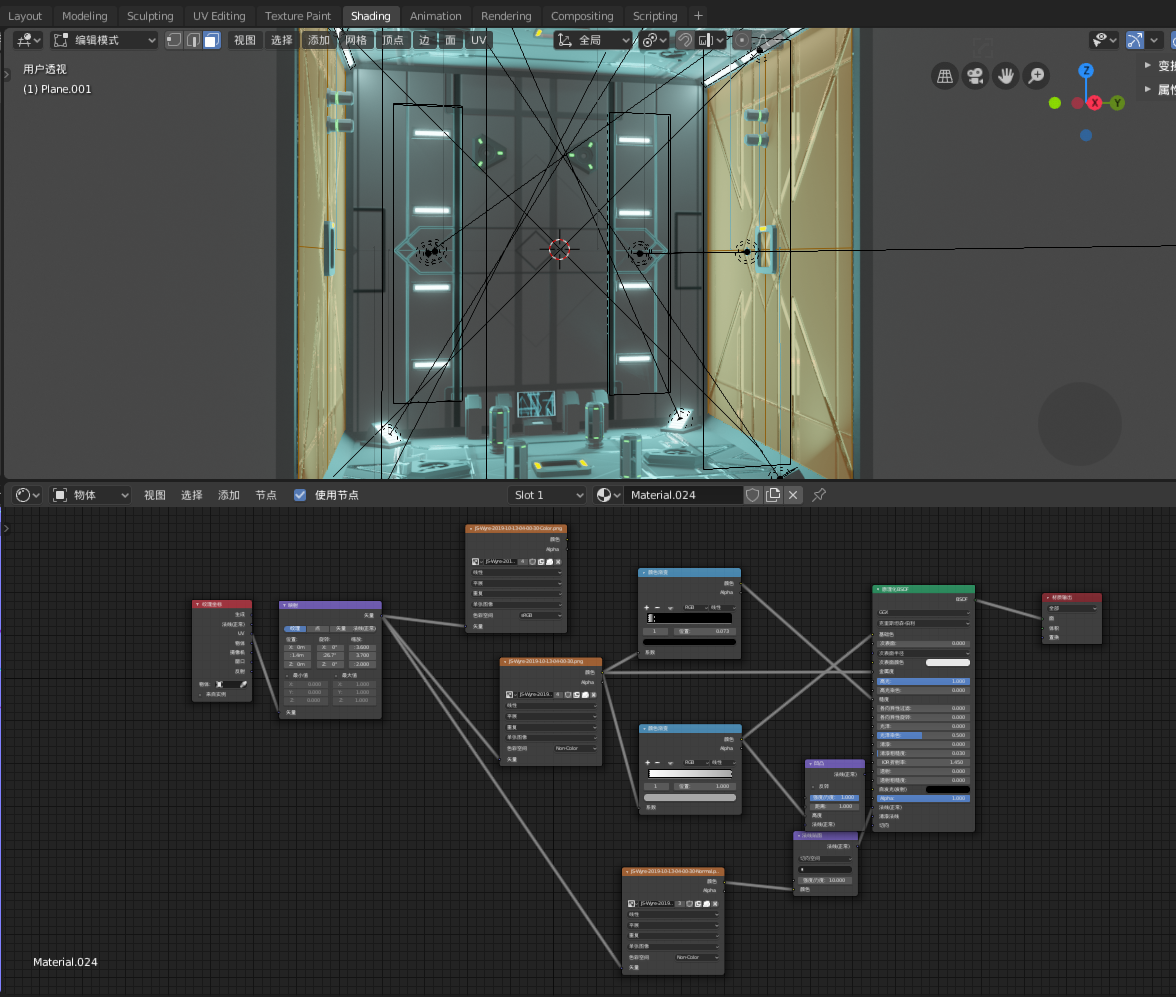1176x997 pixels.
Task: Switch to the Animation workspace tab
Action: [x=436, y=16]
